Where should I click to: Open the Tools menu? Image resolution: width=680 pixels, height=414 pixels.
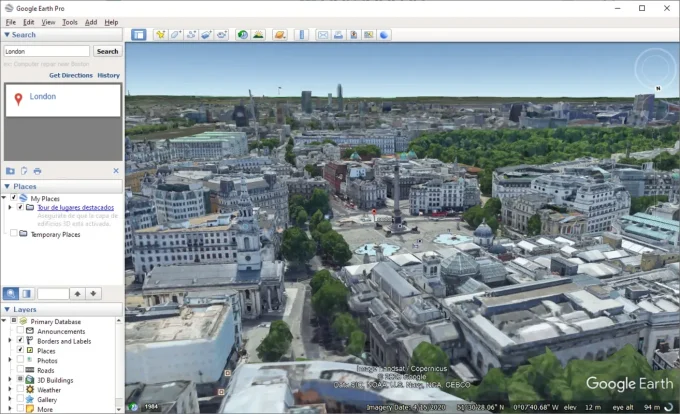point(70,22)
